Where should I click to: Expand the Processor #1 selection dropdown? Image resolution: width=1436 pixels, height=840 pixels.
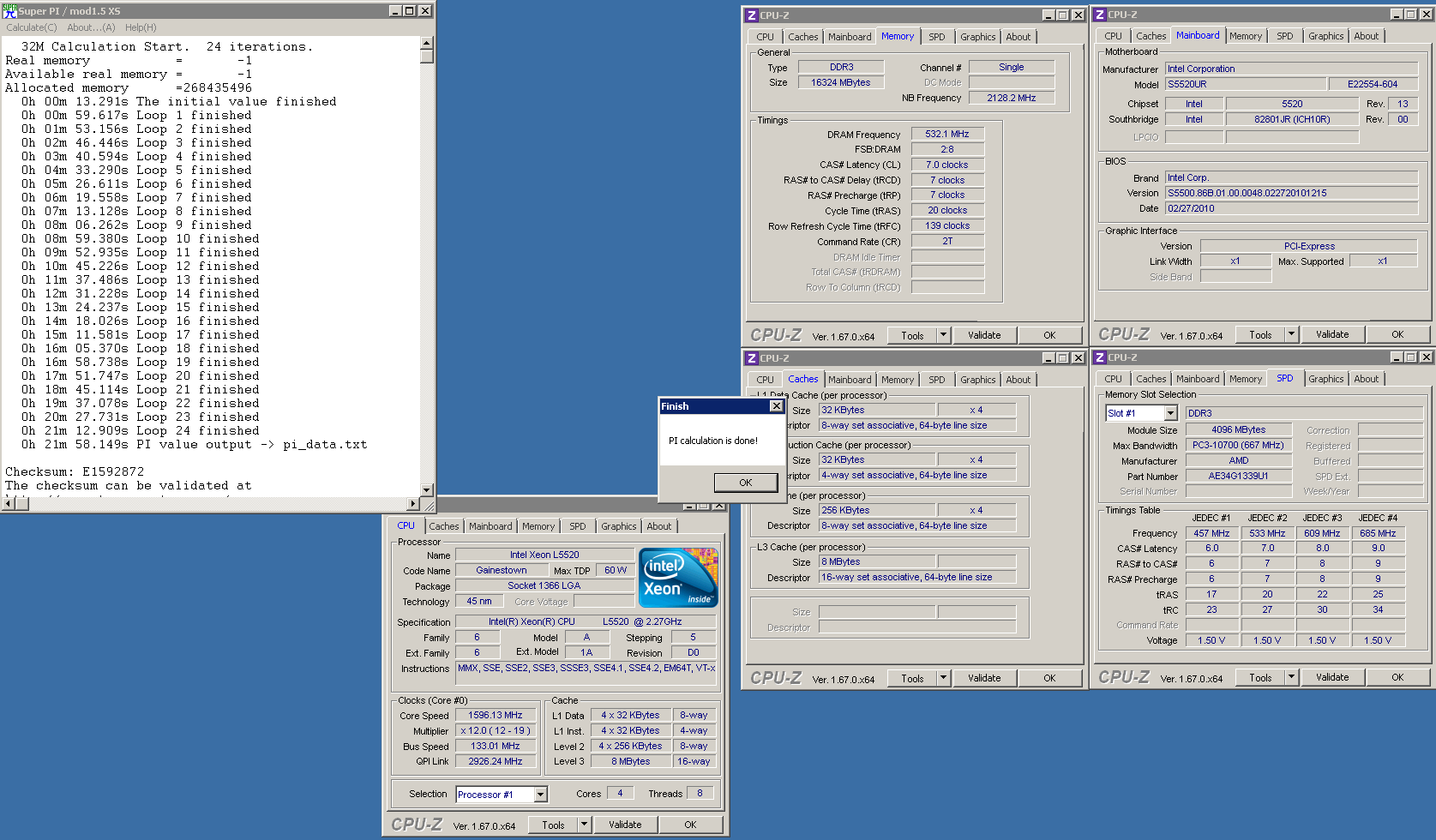pyautogui.click(x=540, y=795)
